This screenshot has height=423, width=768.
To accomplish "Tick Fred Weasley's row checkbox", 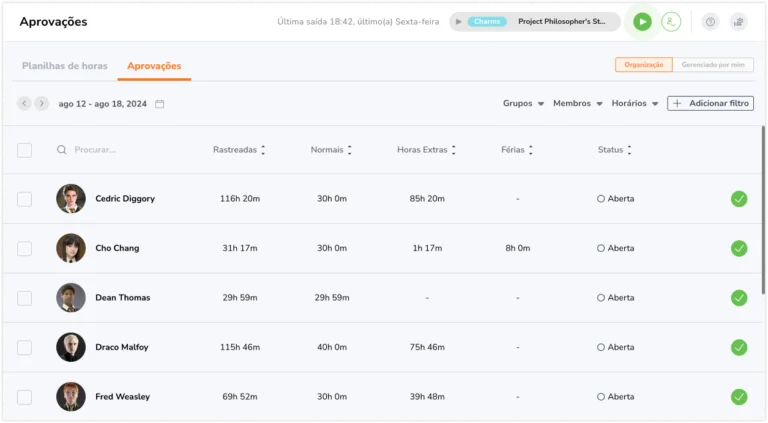I will point(24,397).
